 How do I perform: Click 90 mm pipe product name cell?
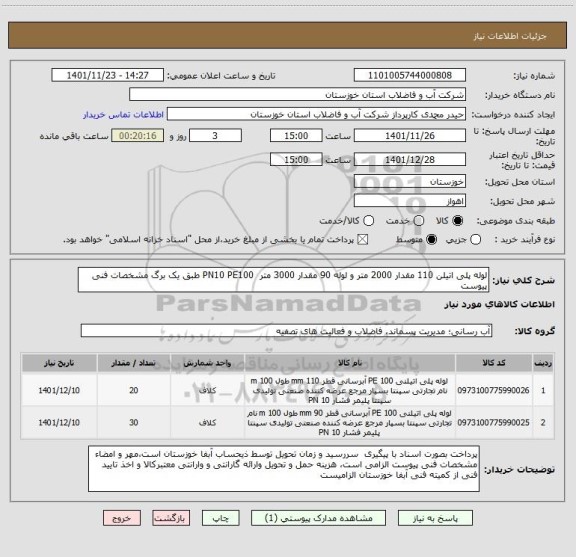tap(349, 423)
